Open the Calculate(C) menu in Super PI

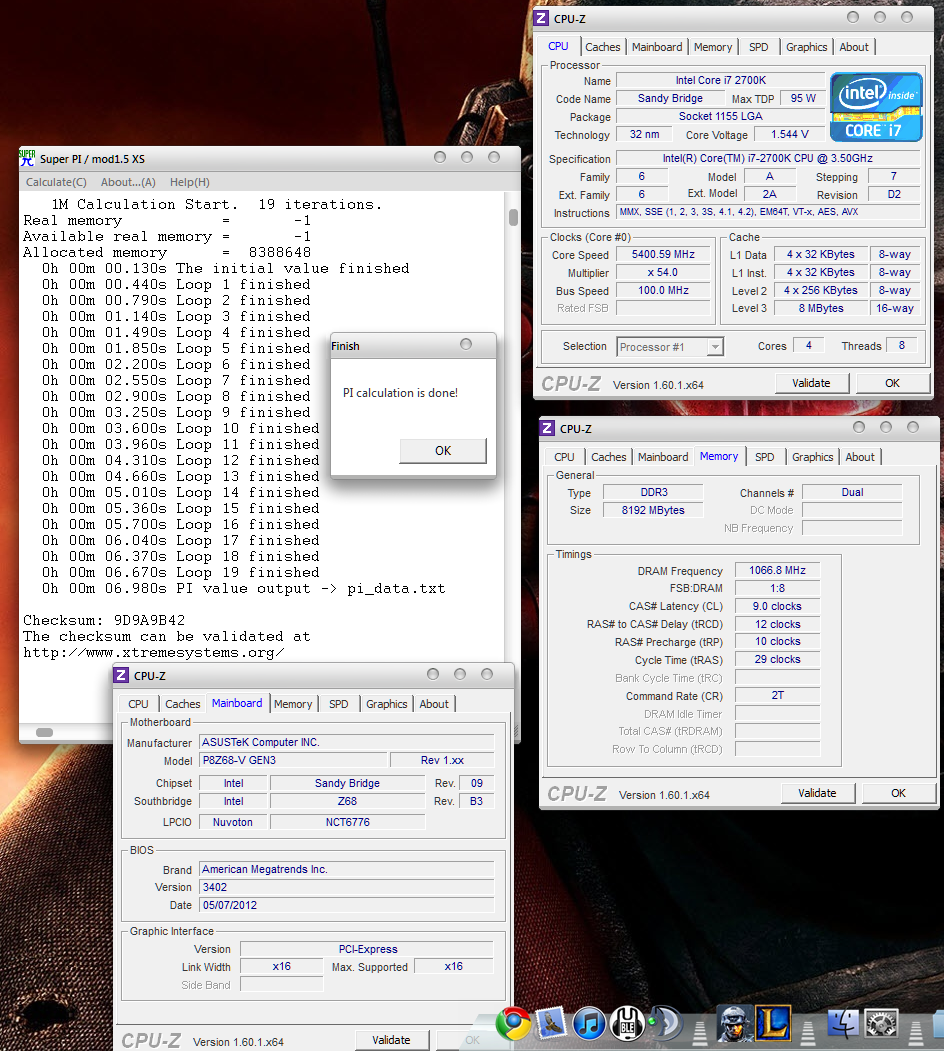[56, 182]
